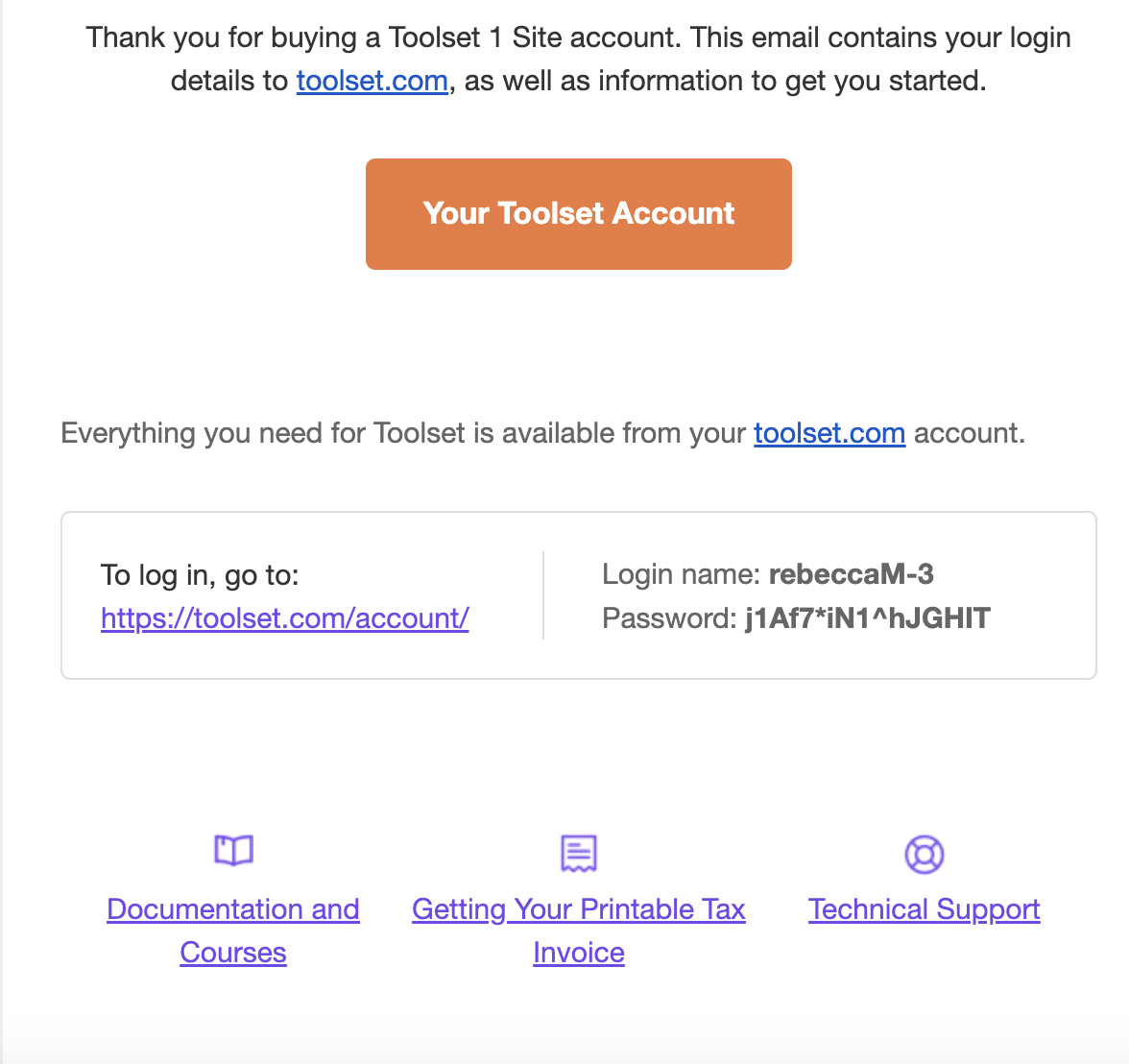Image resolution: width=1129 pixels, height=1064 pixels.
Task: Visit the https://toolset.com/account/ login link
Action: click(284, 618)
